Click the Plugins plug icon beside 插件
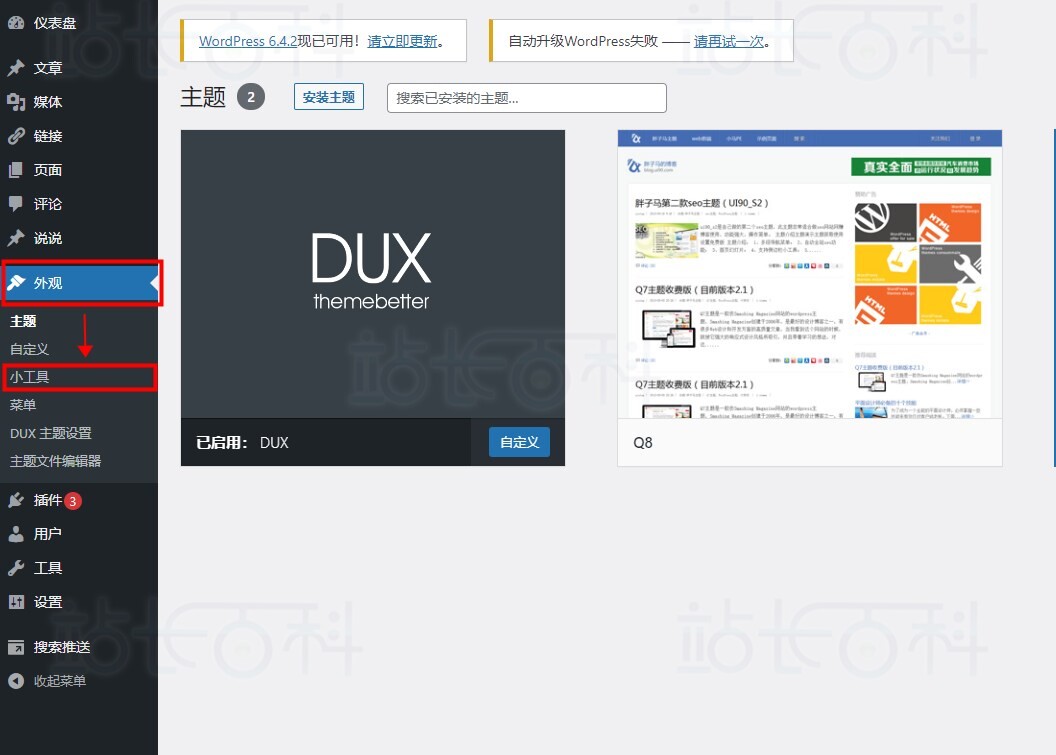Screen dimensions: 1056x755 (16, 500)
